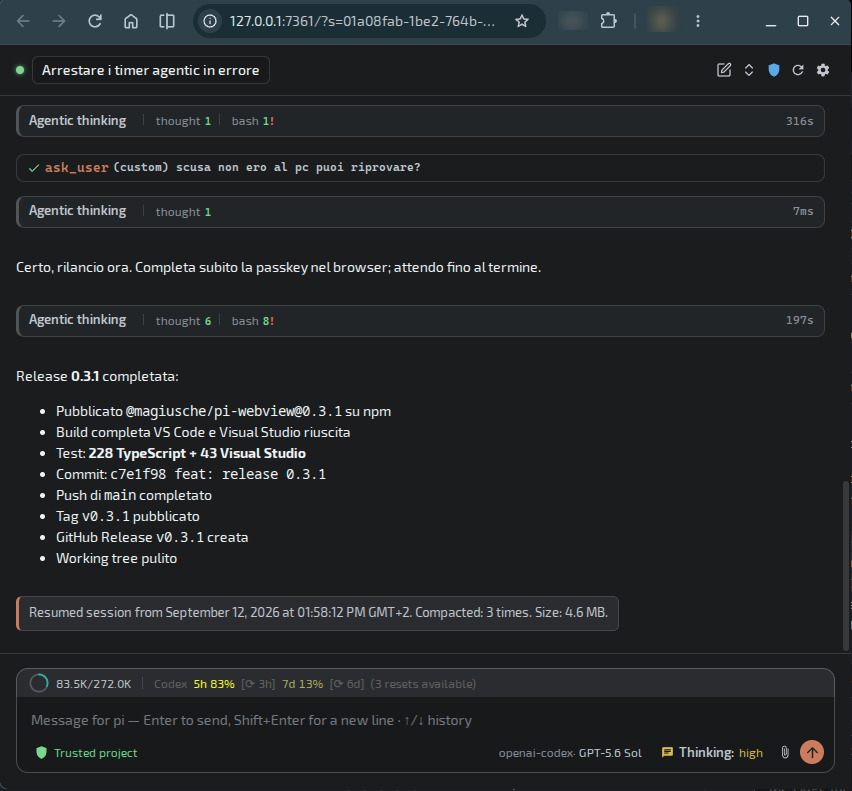This screenshot has width=852, height=791.
Task: Click 'bash 8!' label in thinking block
Action: click(253, 321)
